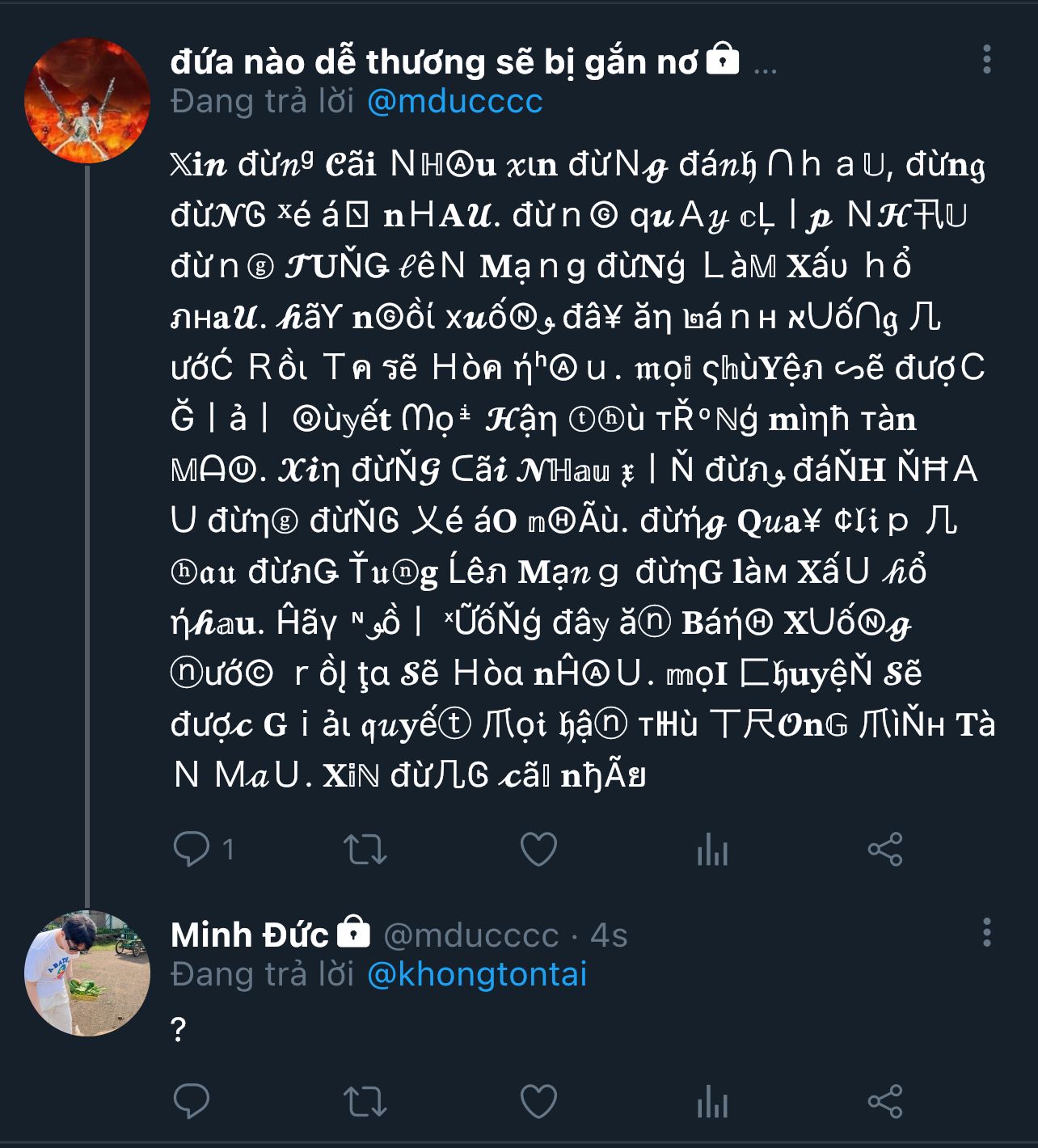Image resolution: width=1038 pixels, height=1148 pixels.
Task: View analytics of Minh Đức's tweet
Action: click(x=712, y=1103)
